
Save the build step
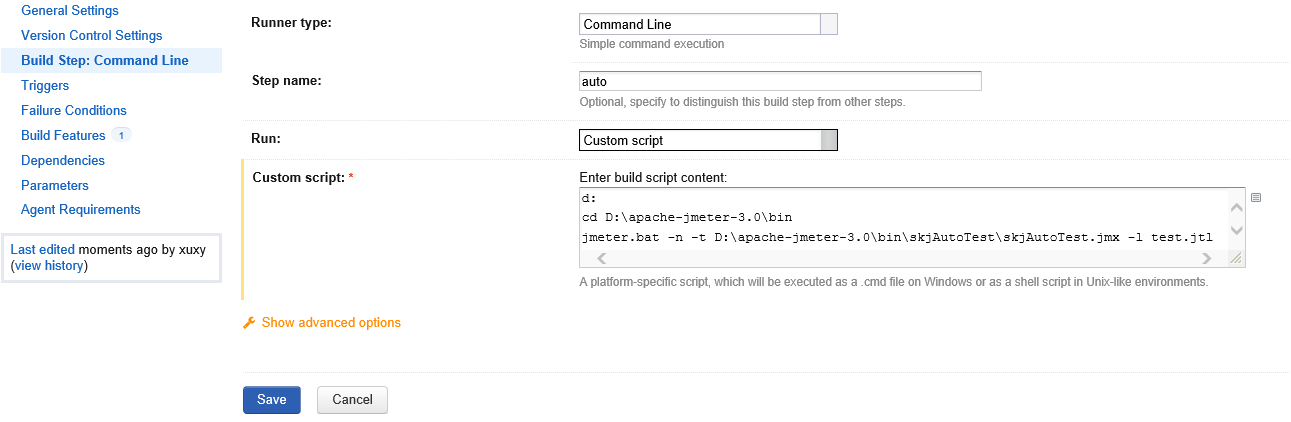272,400
